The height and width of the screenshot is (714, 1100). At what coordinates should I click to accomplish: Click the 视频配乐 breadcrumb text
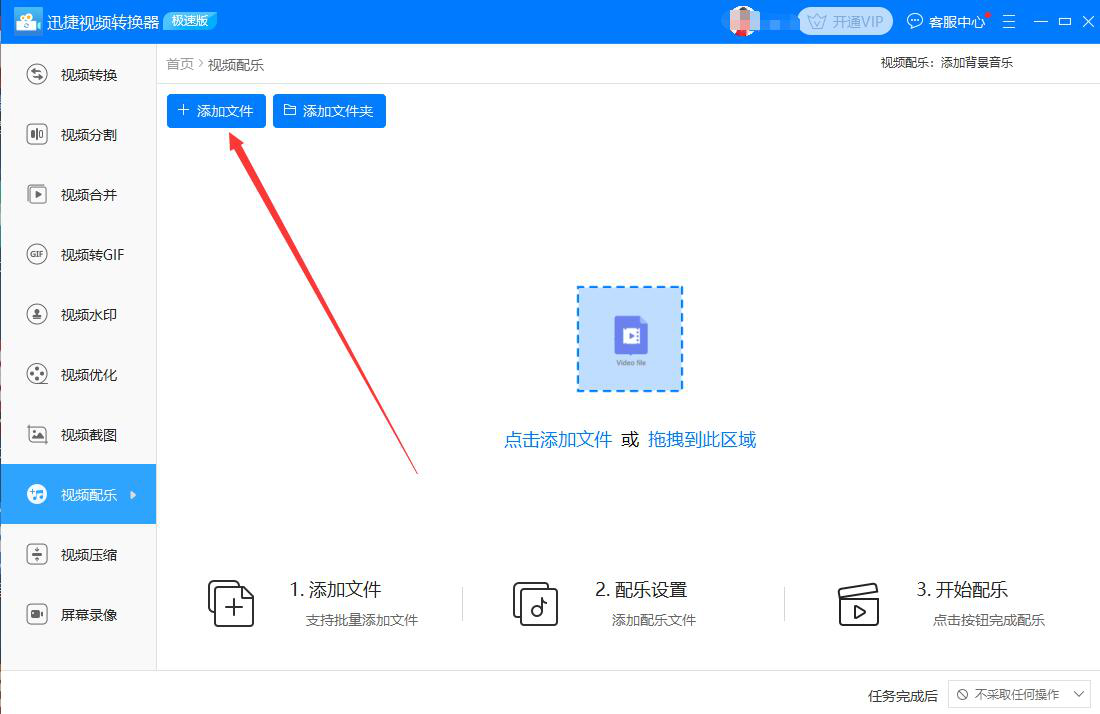236,65
